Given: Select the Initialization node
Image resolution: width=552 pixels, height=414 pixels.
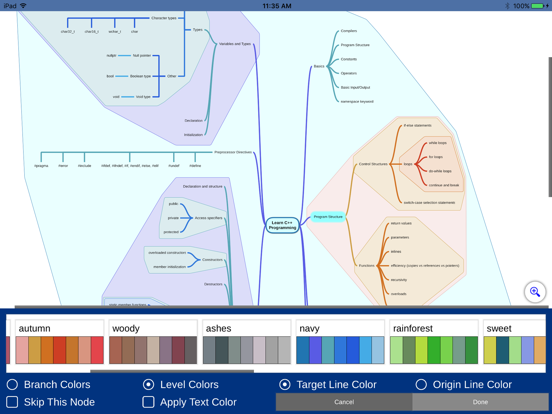Looking at the screenshot, I should [193, 134].
